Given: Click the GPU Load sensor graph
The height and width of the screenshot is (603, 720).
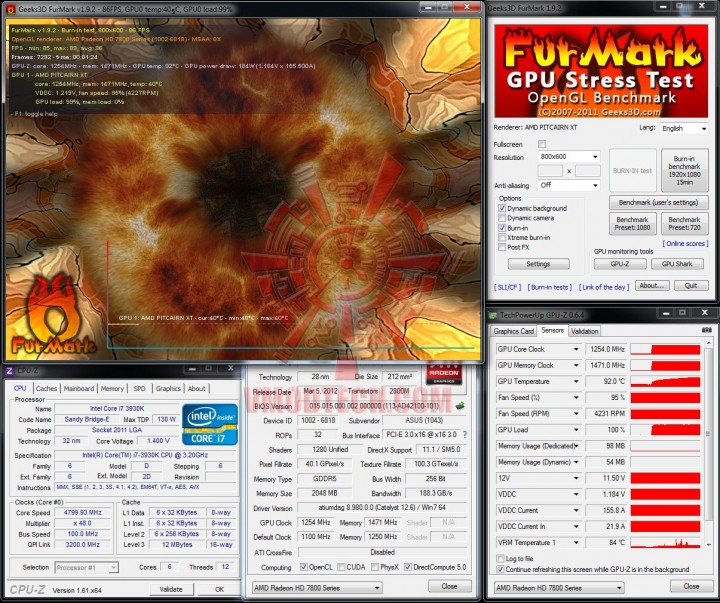Looking at the screenshot, I should tap(665, 429).
